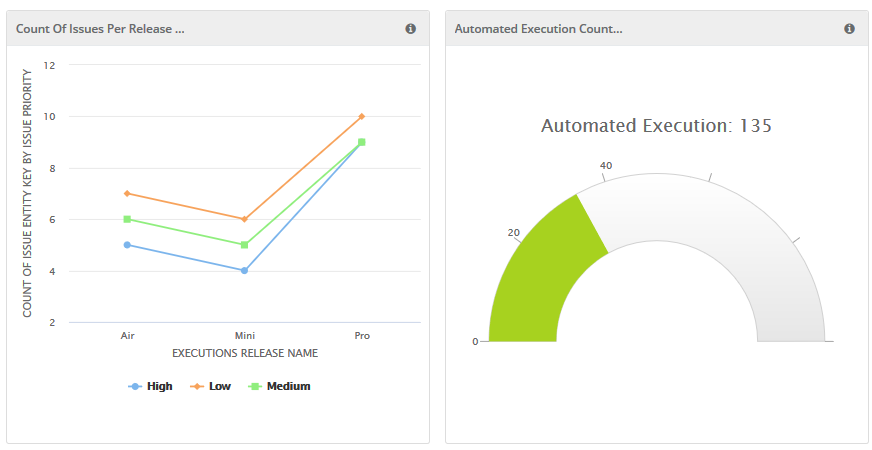
Task: Click 'EXECUTIONS RELEASE NAME' axis title
Action: 245,354
